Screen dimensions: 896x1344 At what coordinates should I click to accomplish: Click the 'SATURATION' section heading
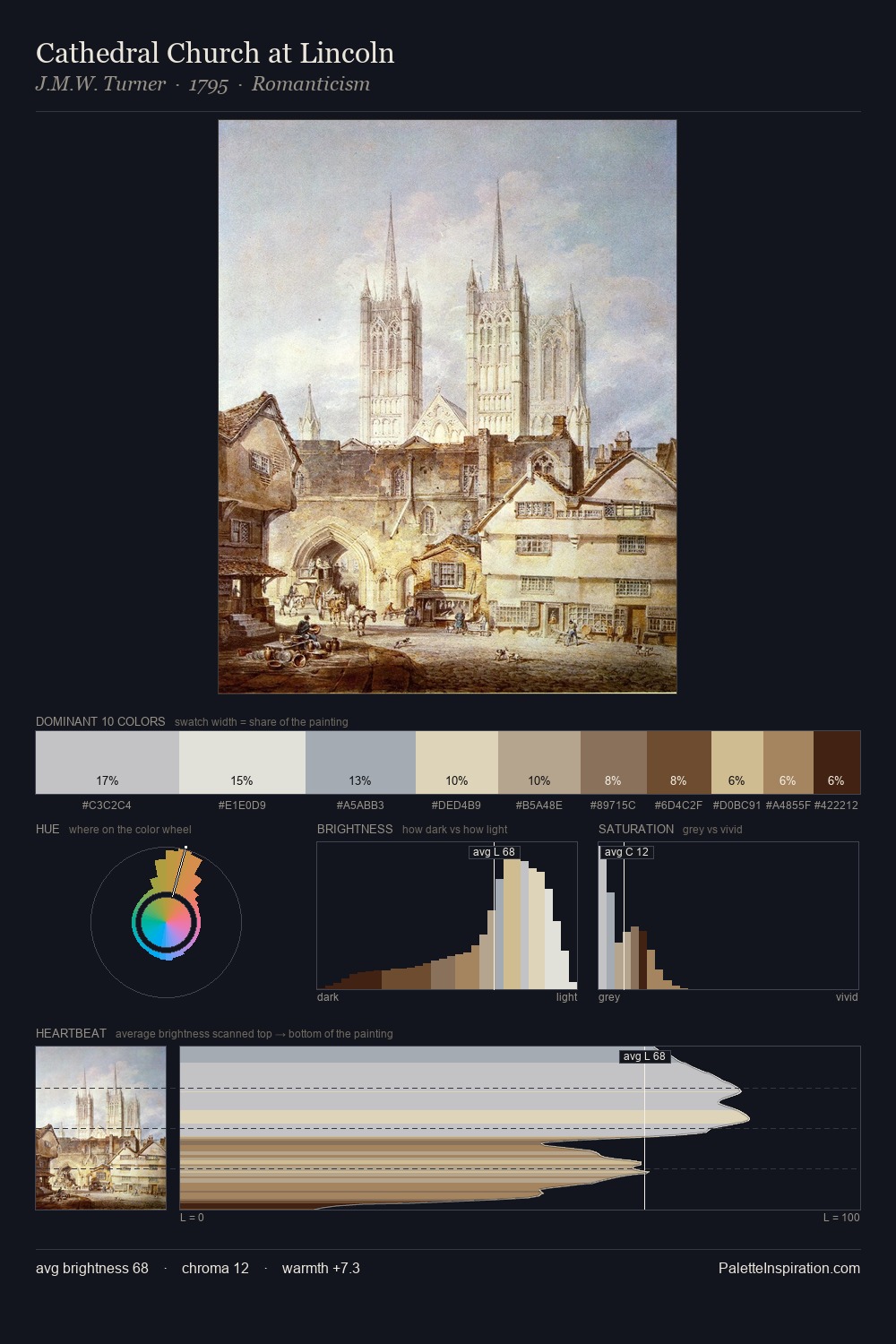click(636, 829)
